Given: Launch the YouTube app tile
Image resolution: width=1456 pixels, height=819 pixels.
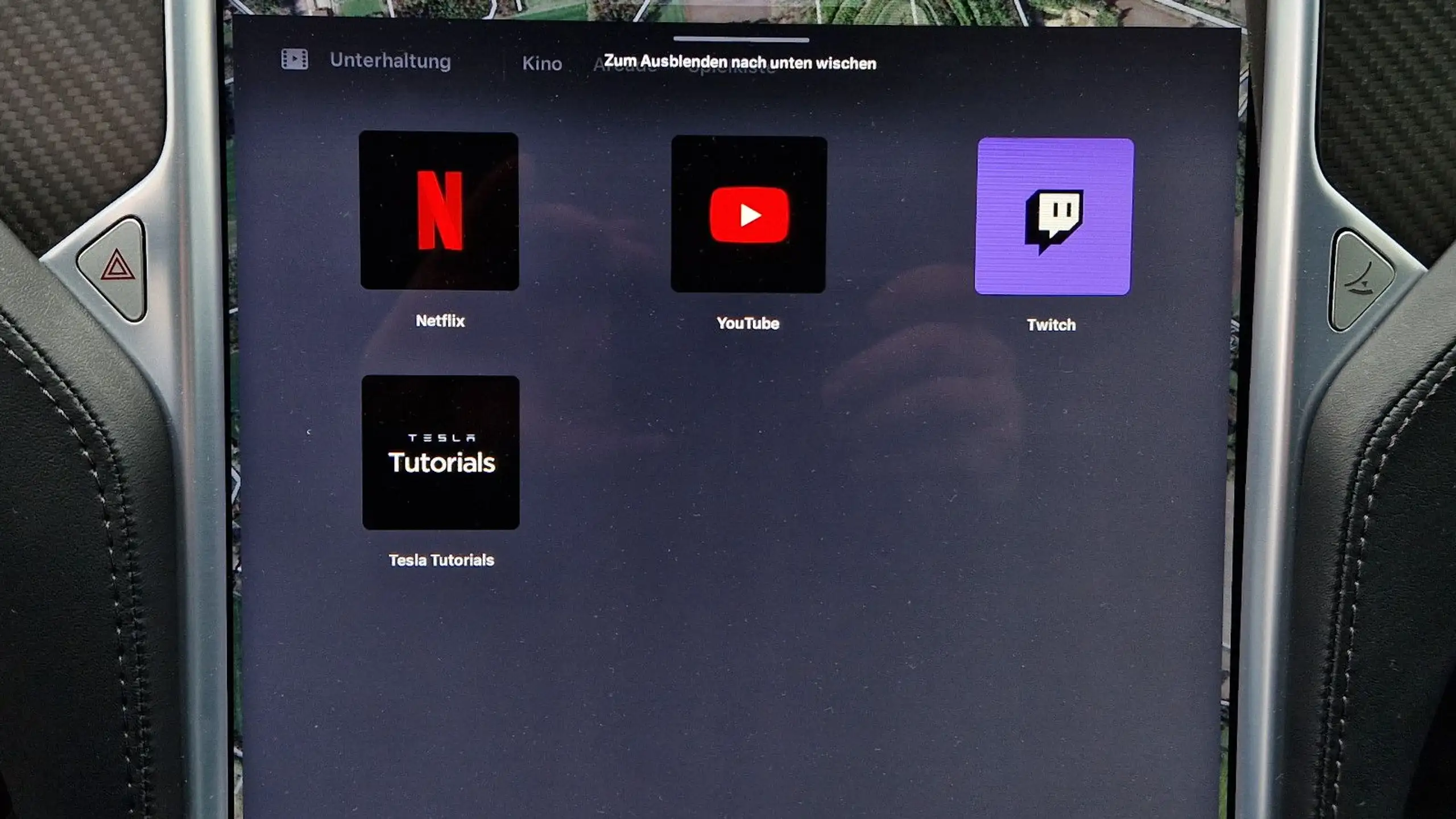Looking at the screenshot, I should click(x=748, y=214).
